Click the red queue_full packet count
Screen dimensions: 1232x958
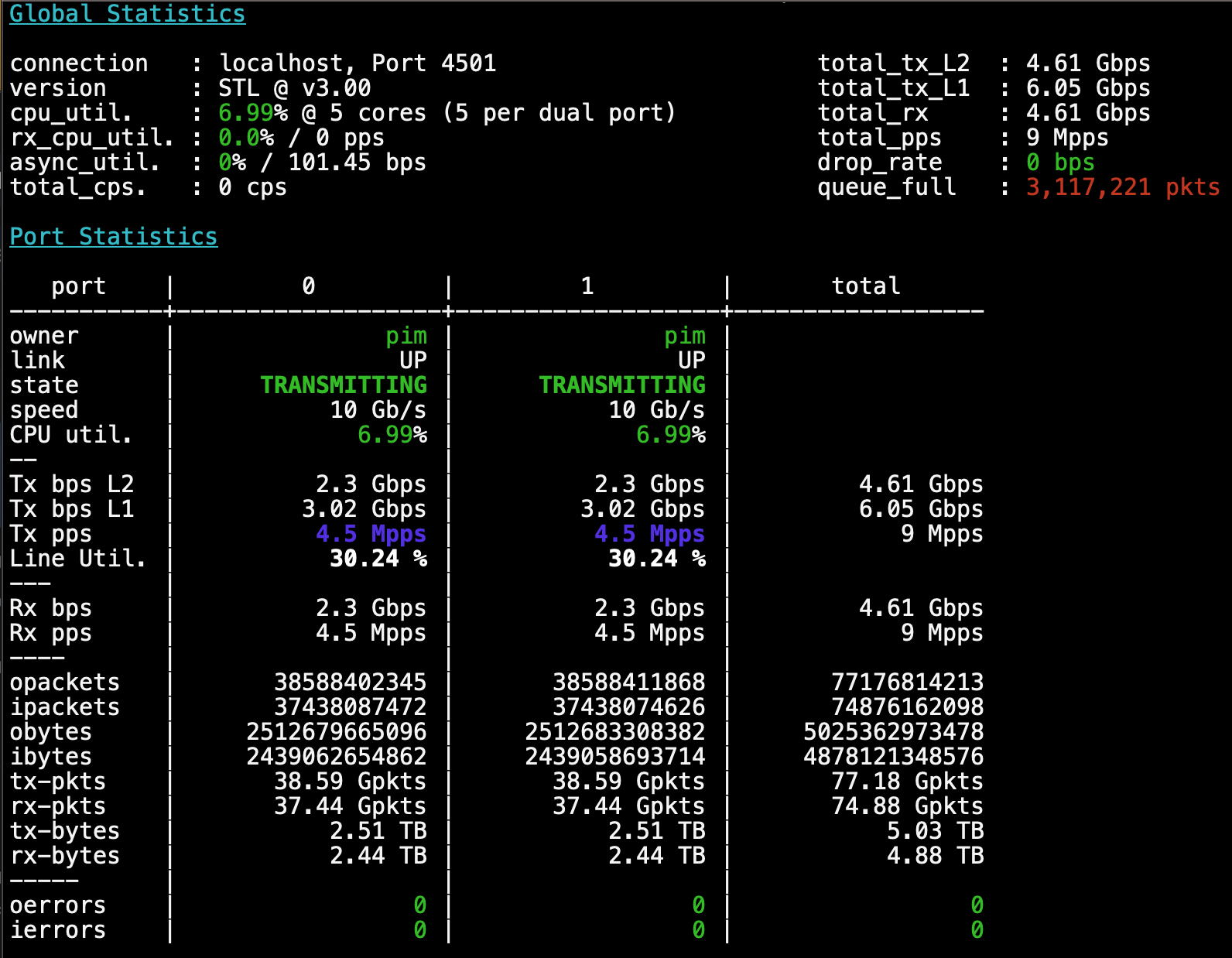1122,187
